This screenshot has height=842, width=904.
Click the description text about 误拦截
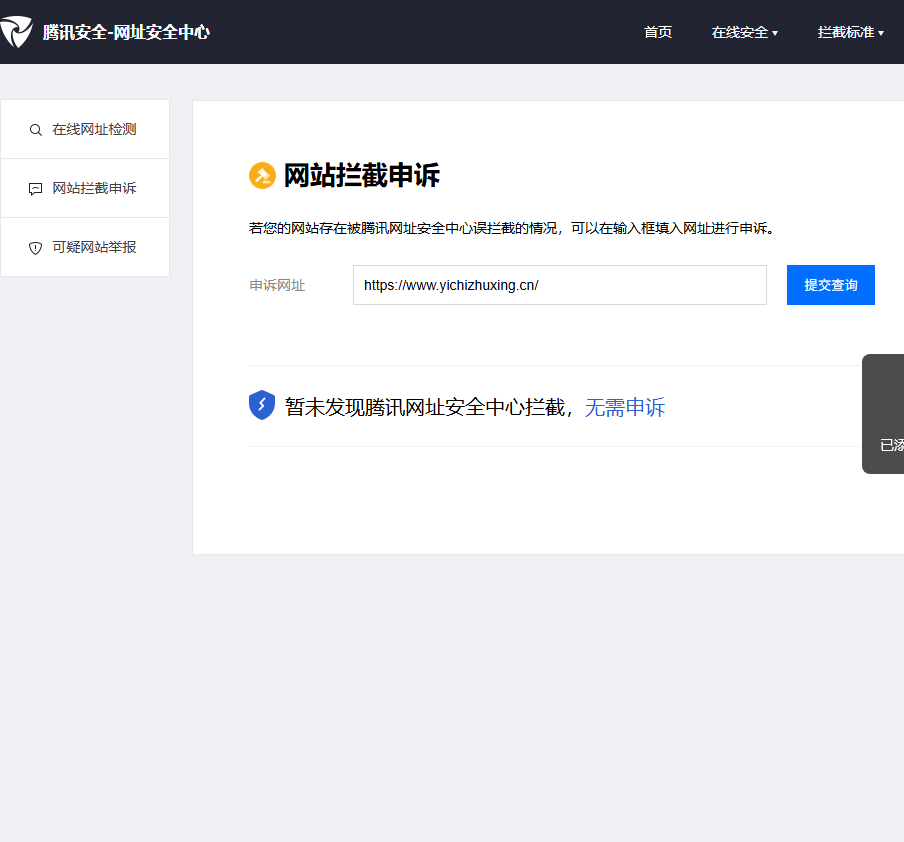pos(513,228)
